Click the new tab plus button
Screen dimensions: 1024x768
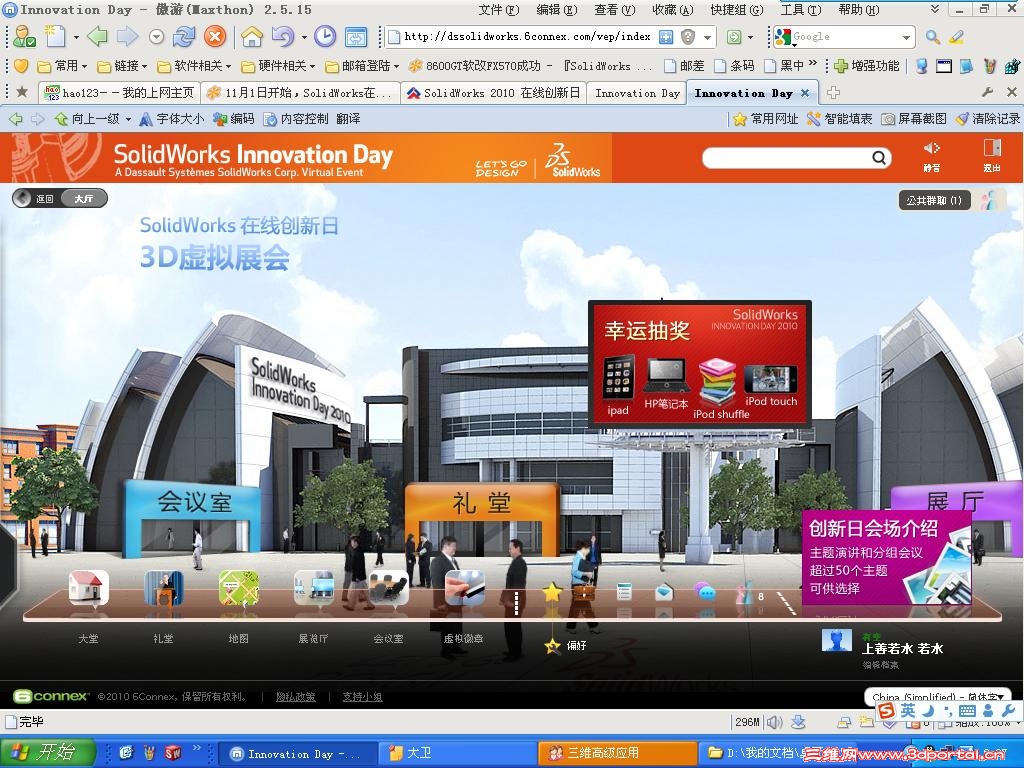coord(833,93)
